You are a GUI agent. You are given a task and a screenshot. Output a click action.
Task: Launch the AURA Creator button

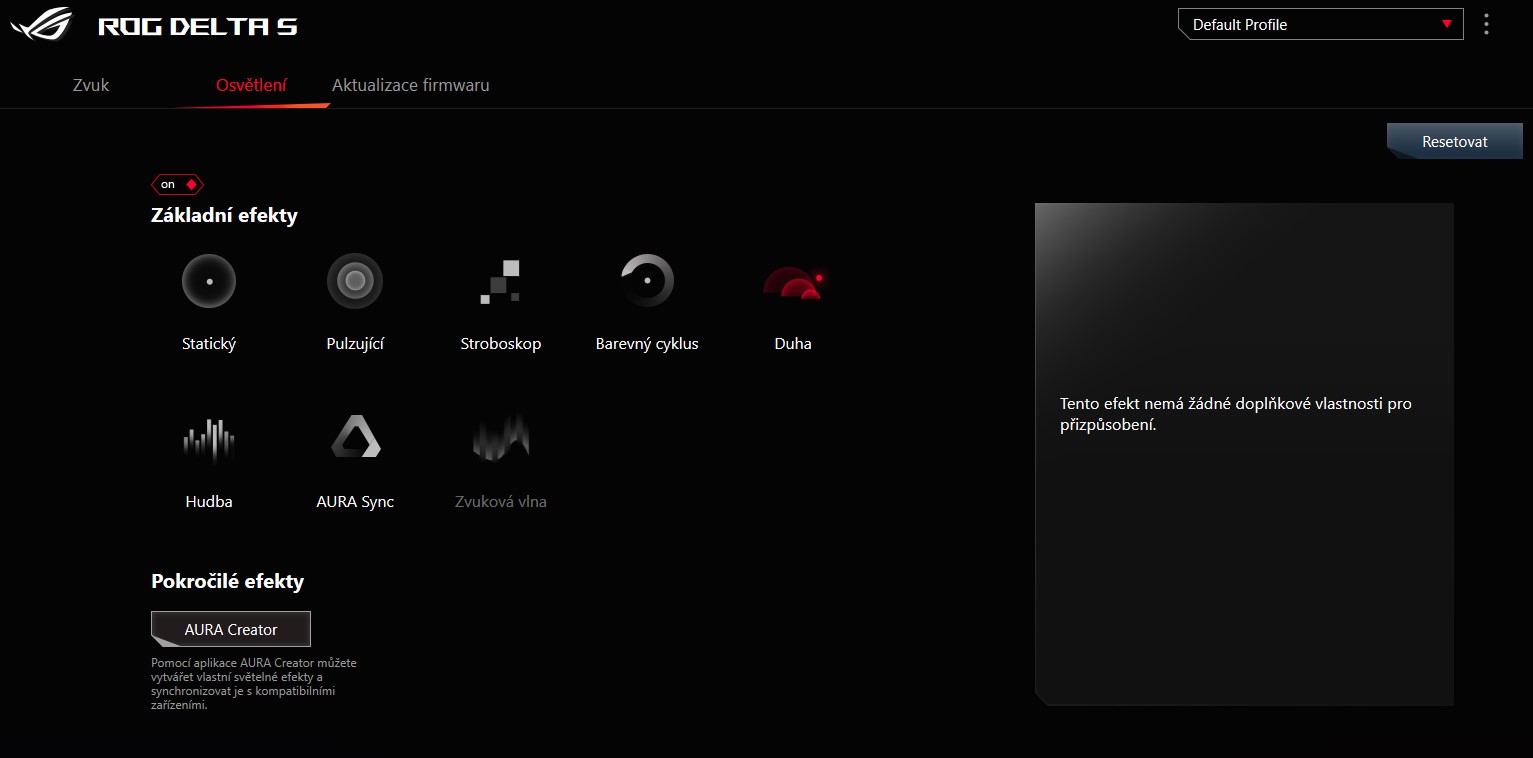(231, 629)
